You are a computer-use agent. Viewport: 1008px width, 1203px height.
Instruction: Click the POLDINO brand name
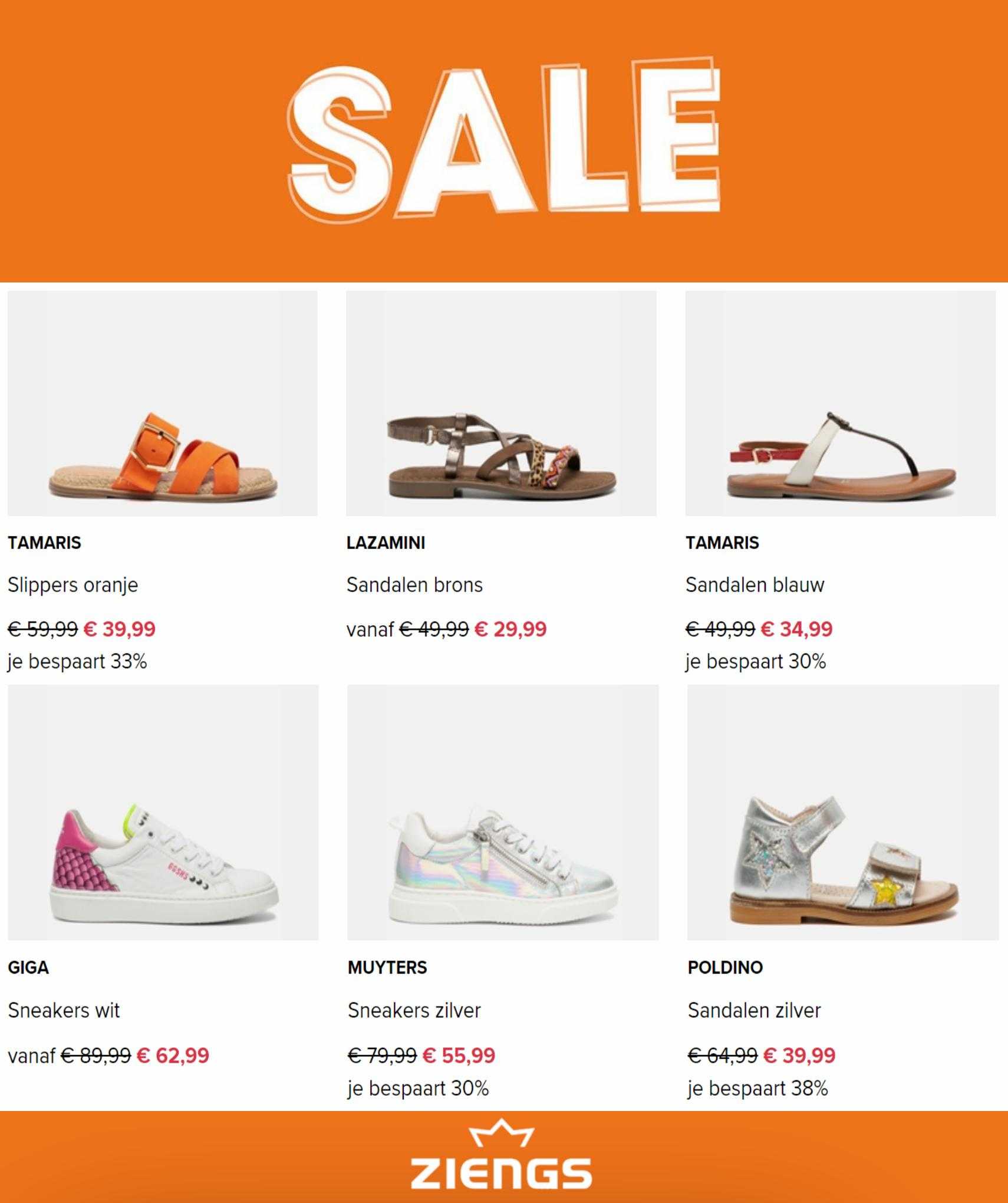coord(725,968)
